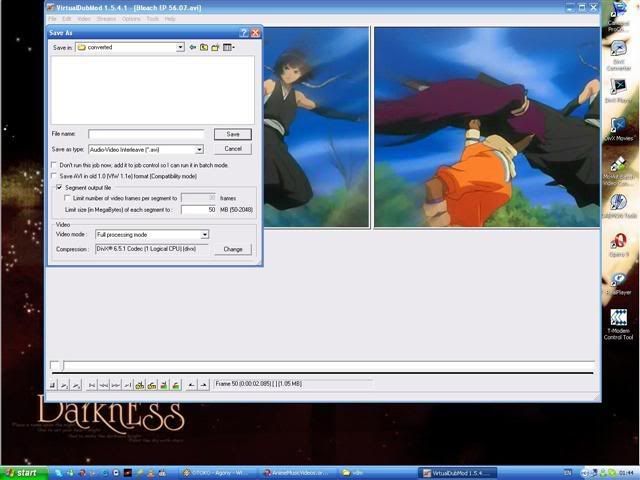Click the Compression codec text field
The image size is (640, 480).
coord(151,249)
